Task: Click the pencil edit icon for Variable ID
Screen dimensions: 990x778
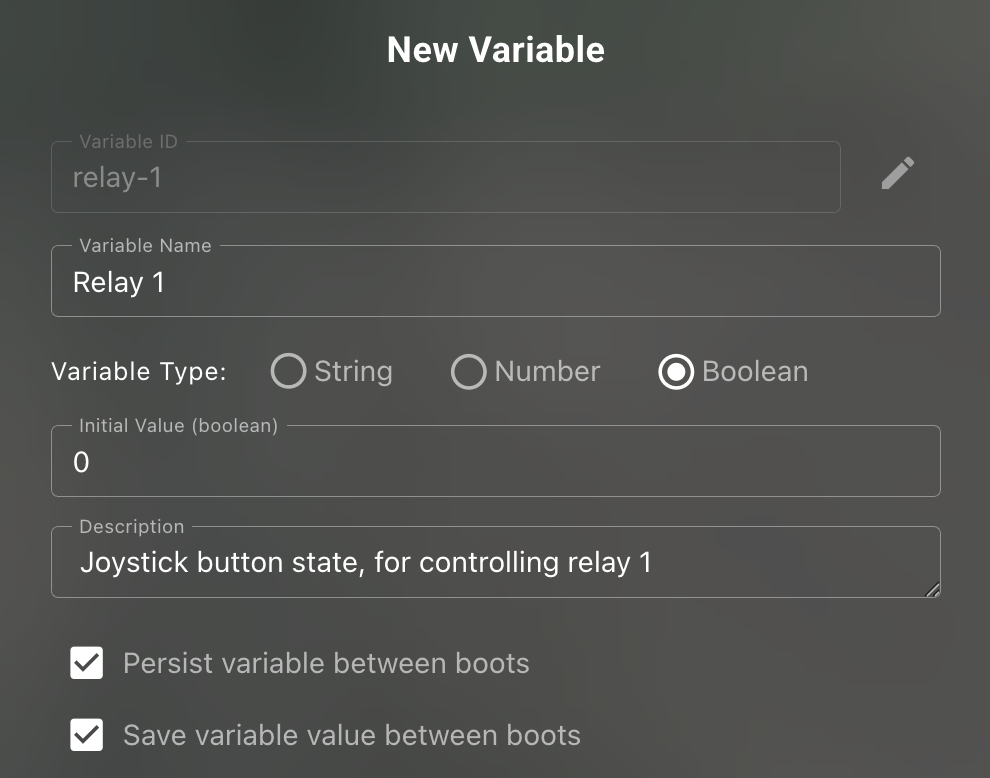Action: (x=897, y=173)
